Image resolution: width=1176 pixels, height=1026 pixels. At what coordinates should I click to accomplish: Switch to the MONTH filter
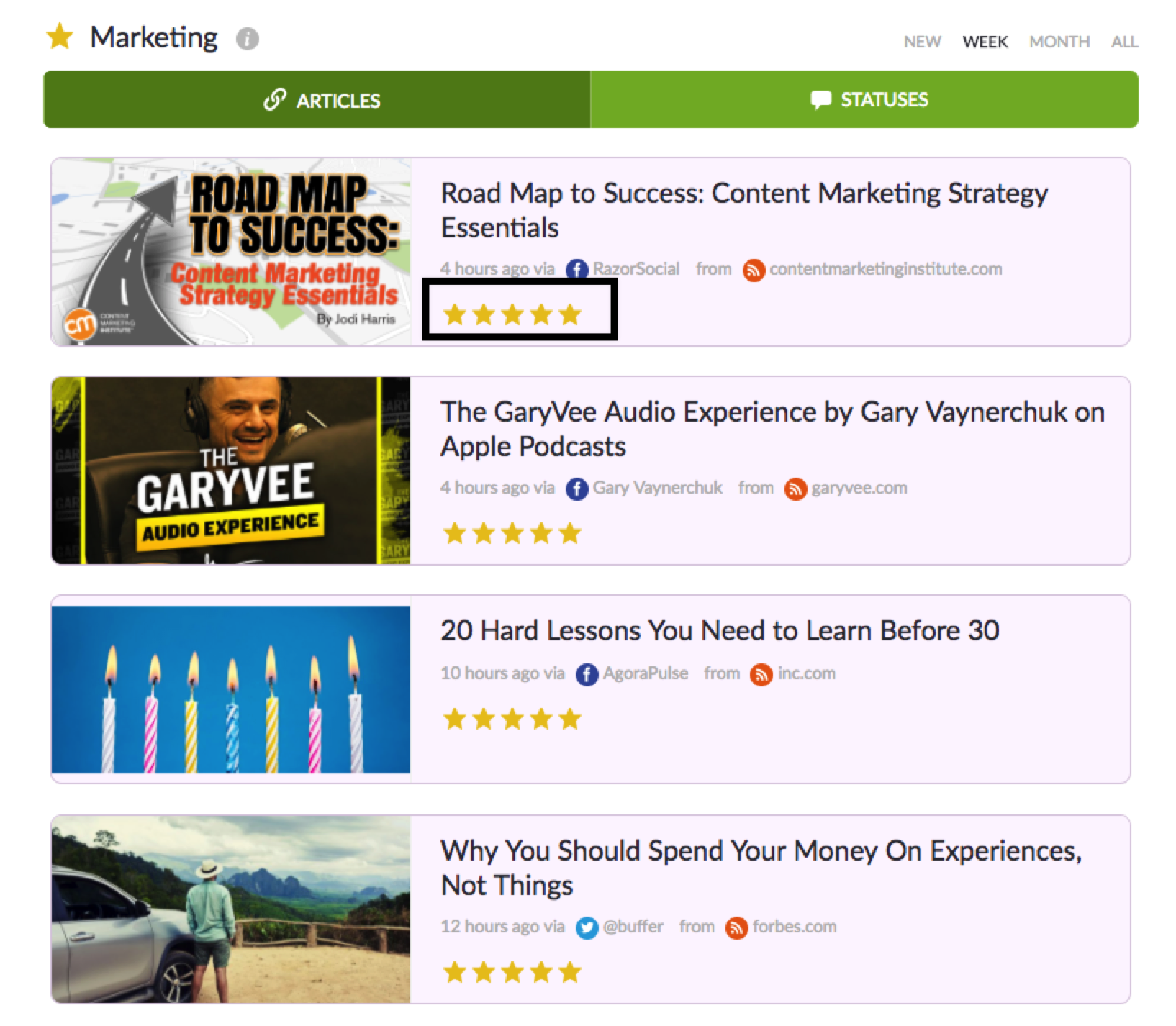(1059, 42)
